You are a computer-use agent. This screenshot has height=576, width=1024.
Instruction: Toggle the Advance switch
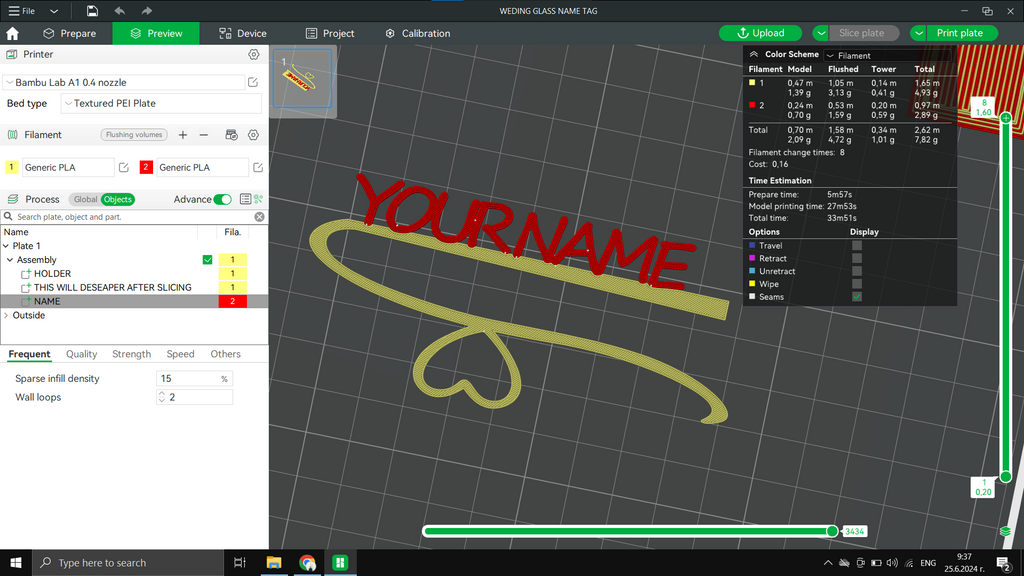click(223, 199)
